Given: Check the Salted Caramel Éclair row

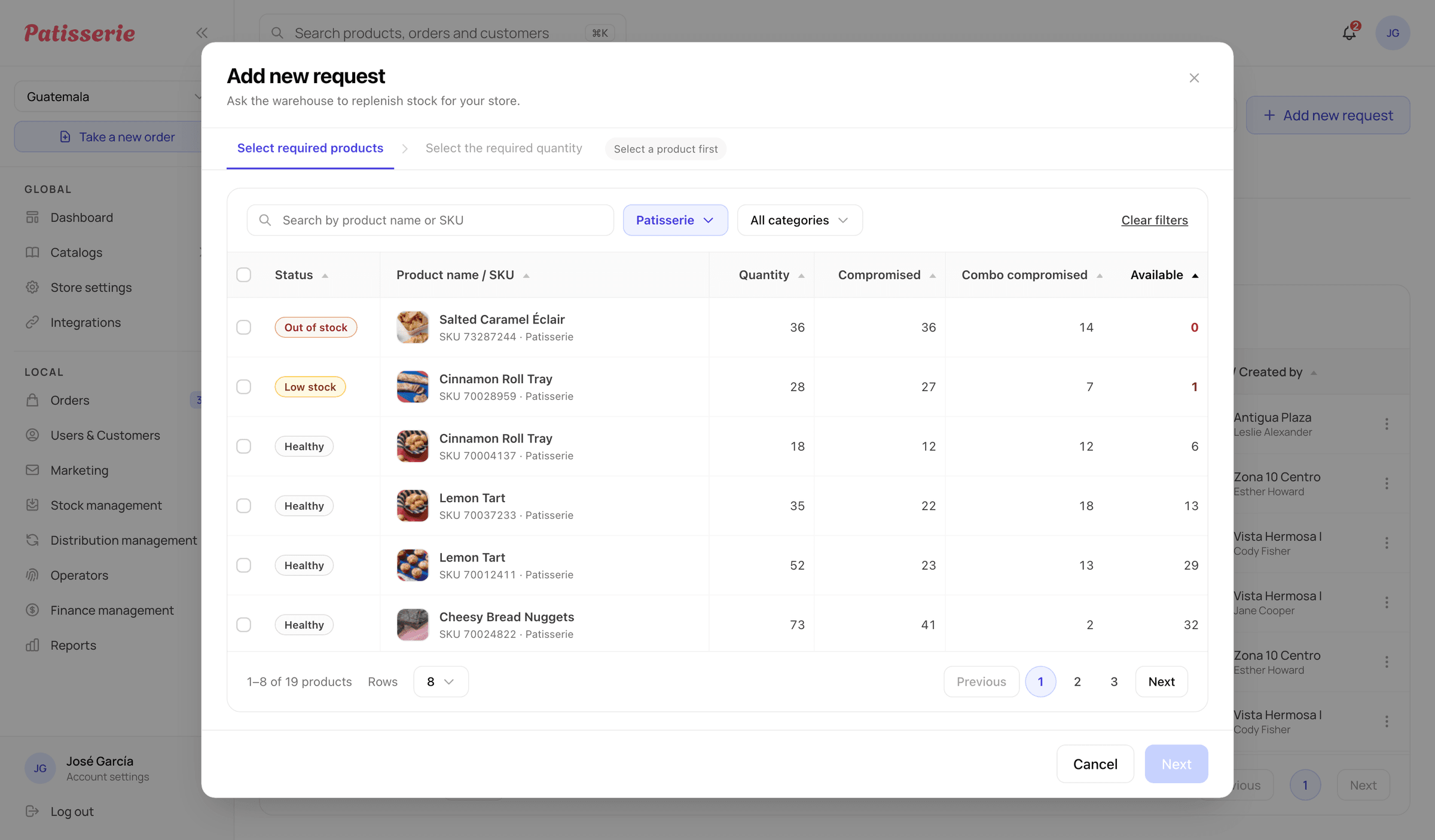Looking at the screenshot, I should [243, 327].
